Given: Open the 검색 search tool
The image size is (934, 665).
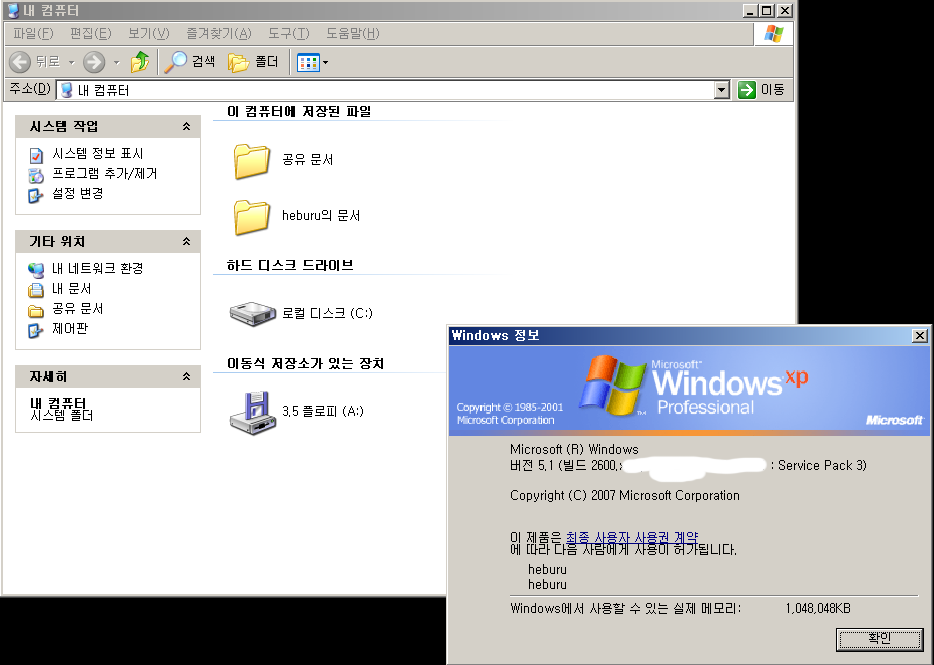Looking at the screenshot, I should (189, 62).
